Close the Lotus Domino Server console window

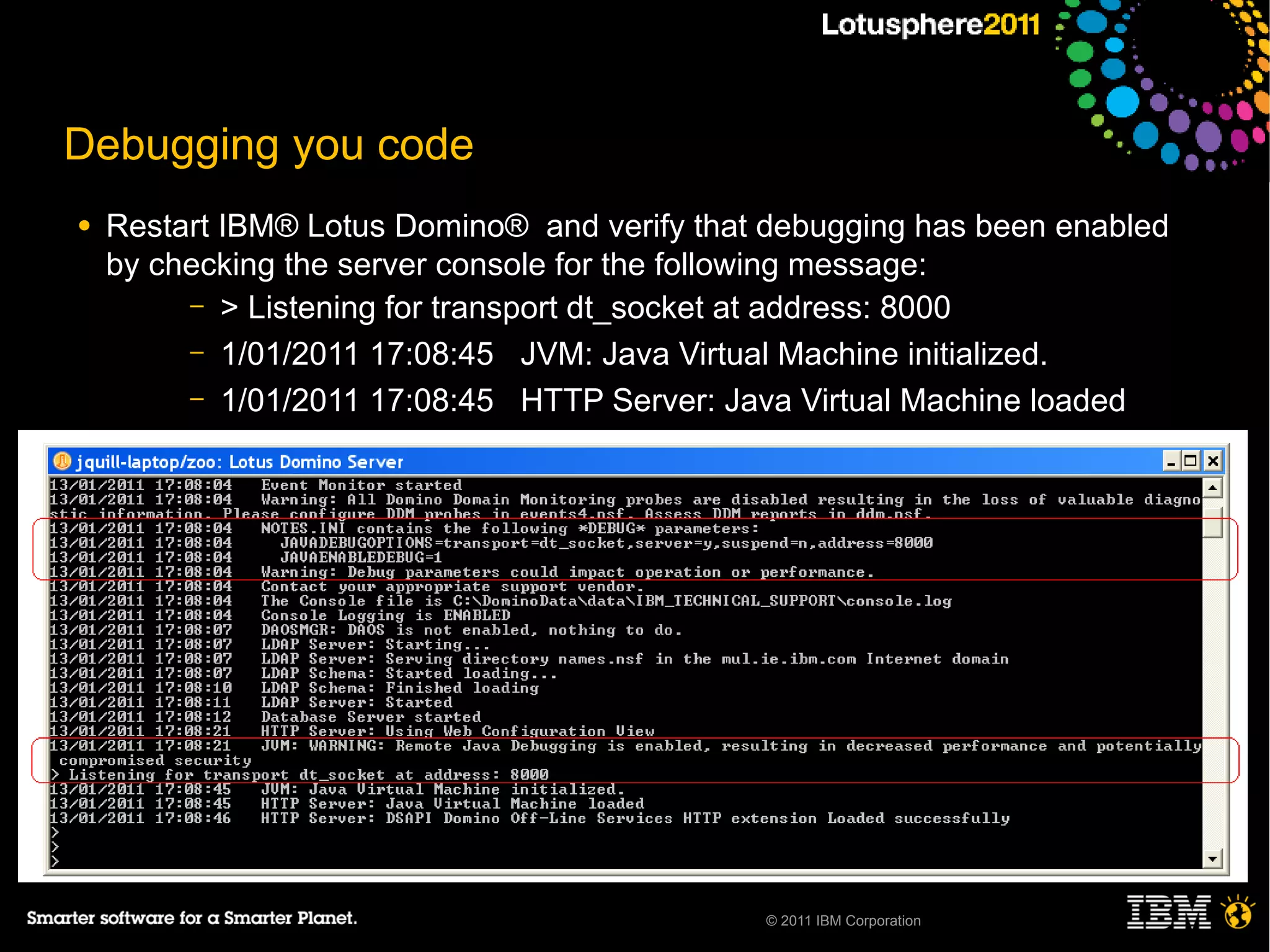[x=1213, y=461]
